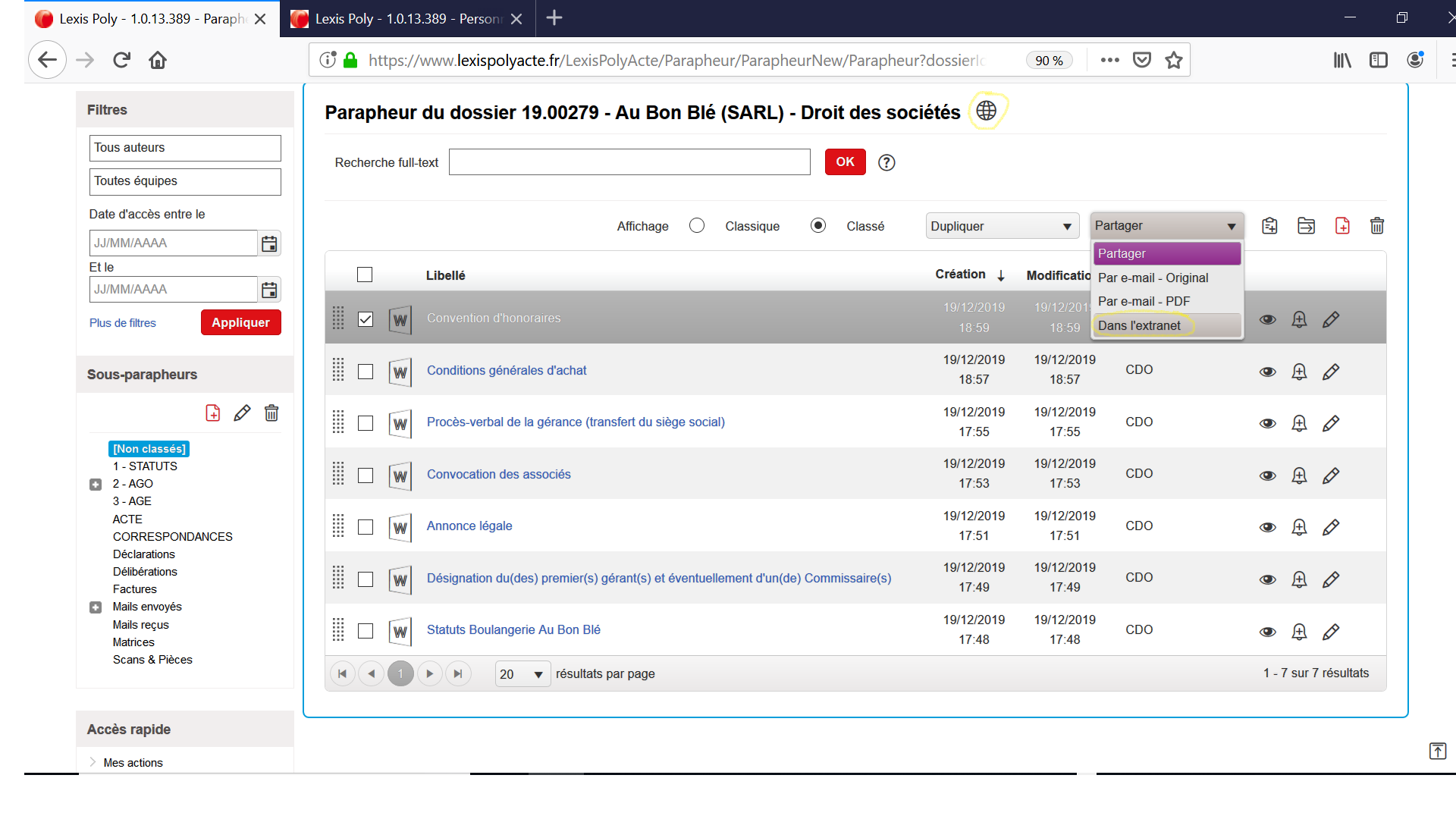1456x819 pixels.
Task: Uncheck the Convention d'honoraires checkbox
Action: 366,319
